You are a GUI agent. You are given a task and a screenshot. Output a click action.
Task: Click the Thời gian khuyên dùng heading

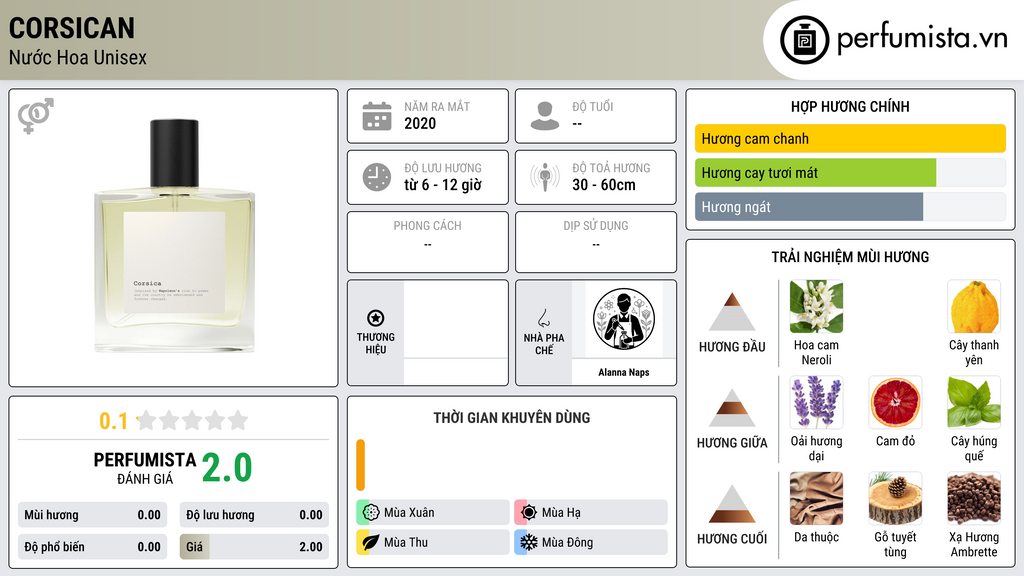tap(512, 417)
